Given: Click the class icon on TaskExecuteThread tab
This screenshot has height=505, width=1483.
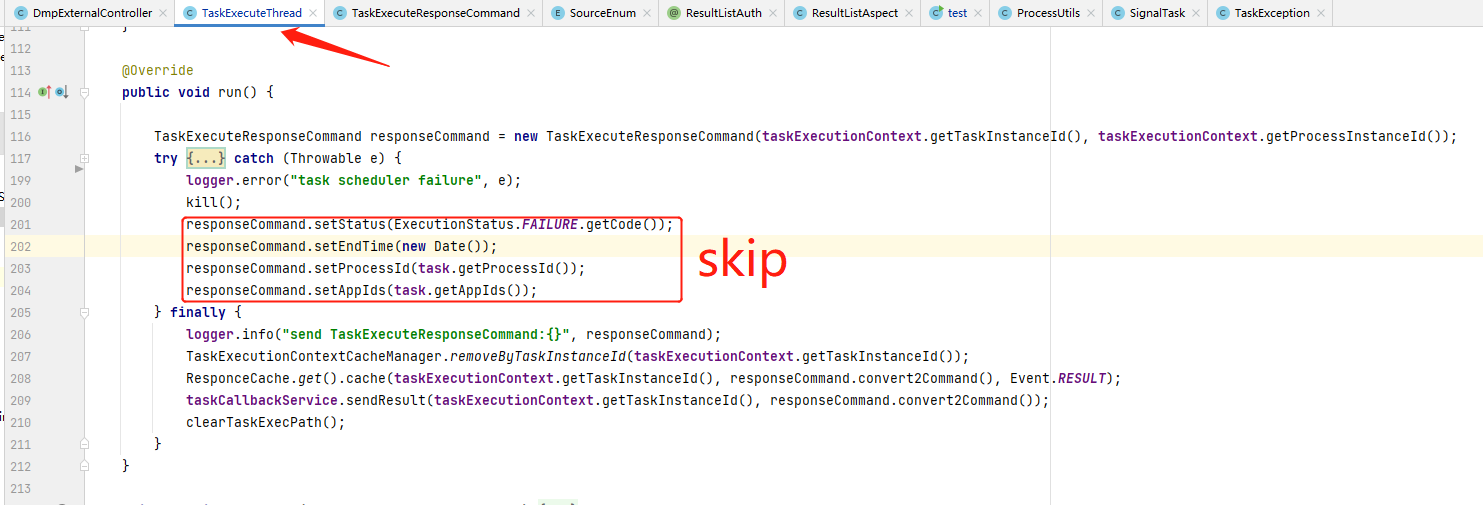Looking at the screenshot, I should click(189, 13).
